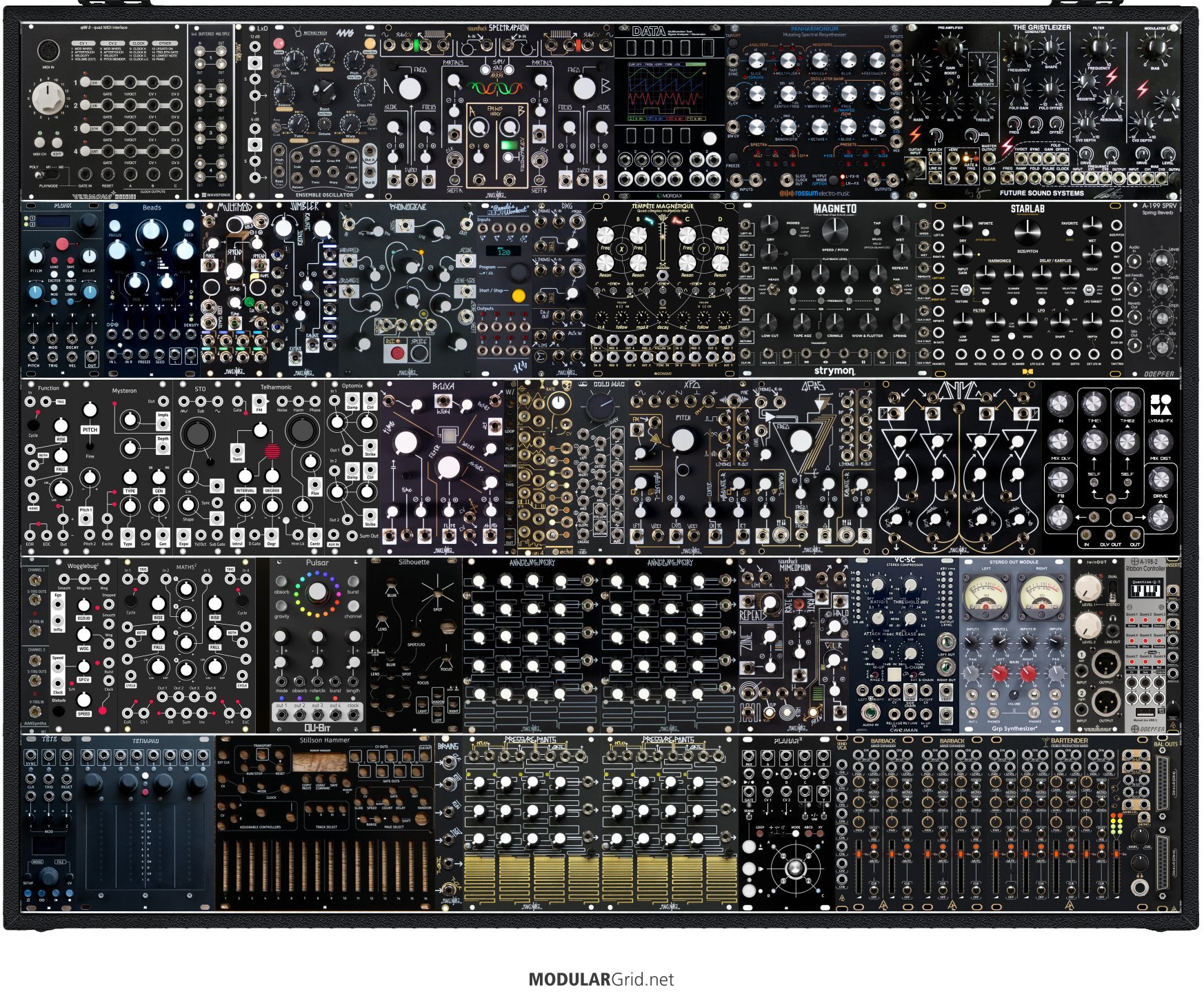
Task: Open the Telharmonic module
Action: tap(277, 467)
